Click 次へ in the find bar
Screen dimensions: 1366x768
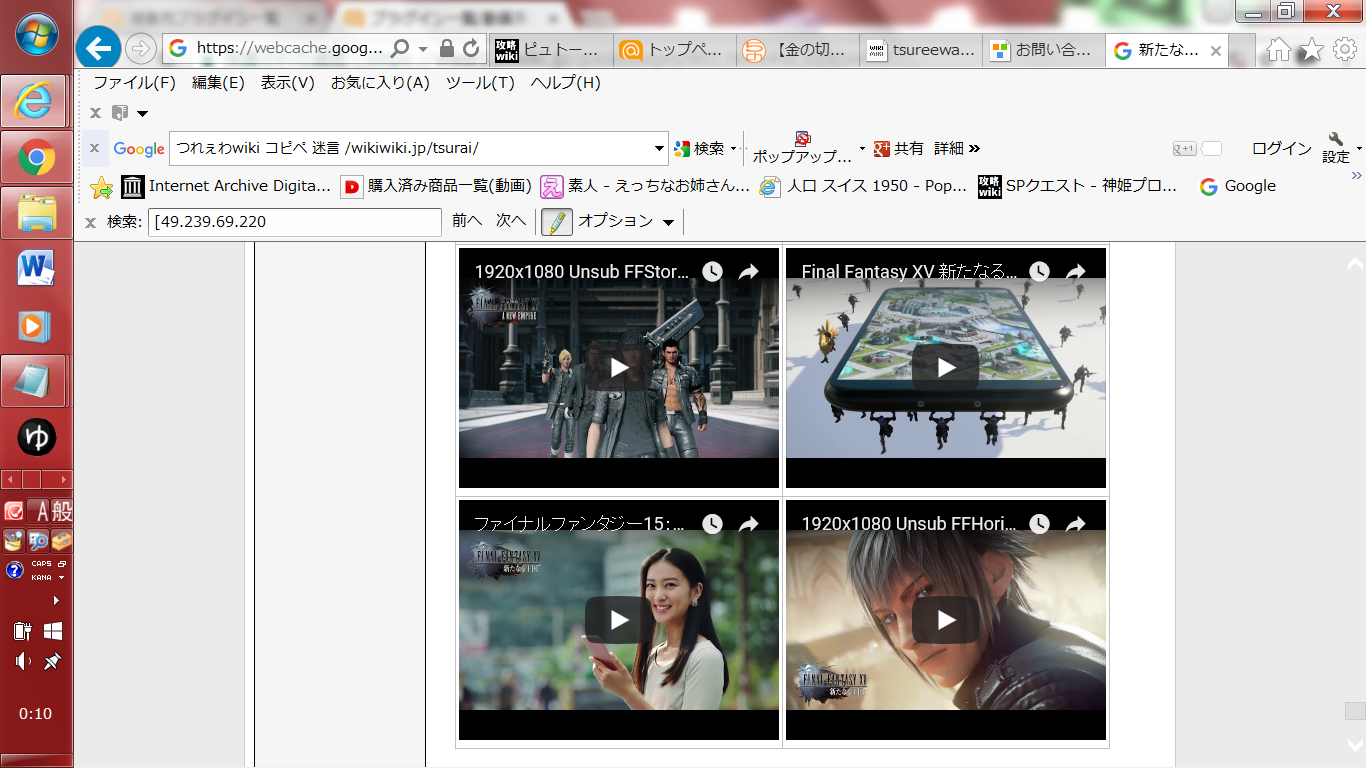511,221
